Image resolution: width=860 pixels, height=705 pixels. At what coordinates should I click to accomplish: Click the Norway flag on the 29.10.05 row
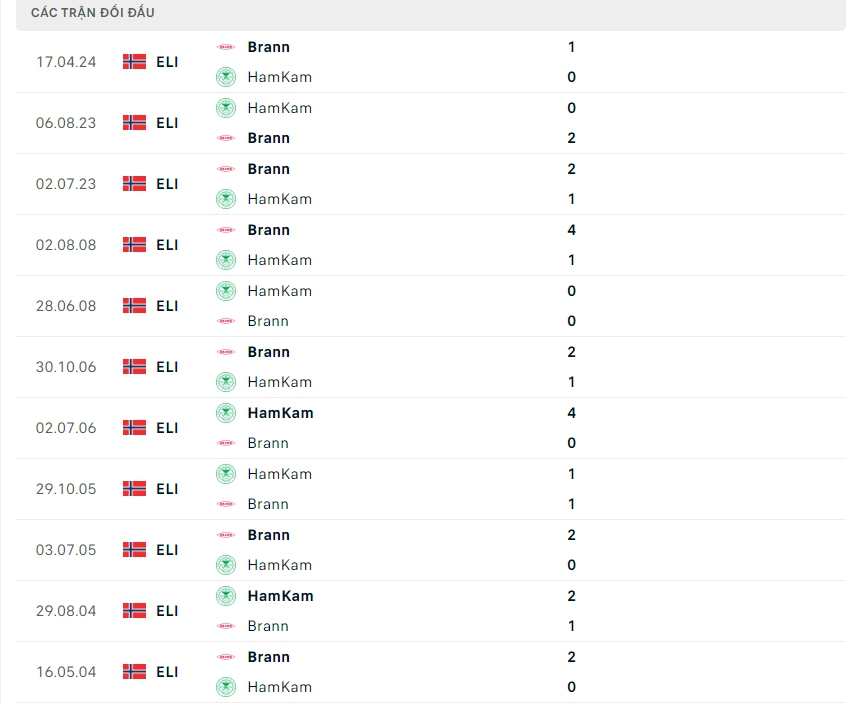134,488
